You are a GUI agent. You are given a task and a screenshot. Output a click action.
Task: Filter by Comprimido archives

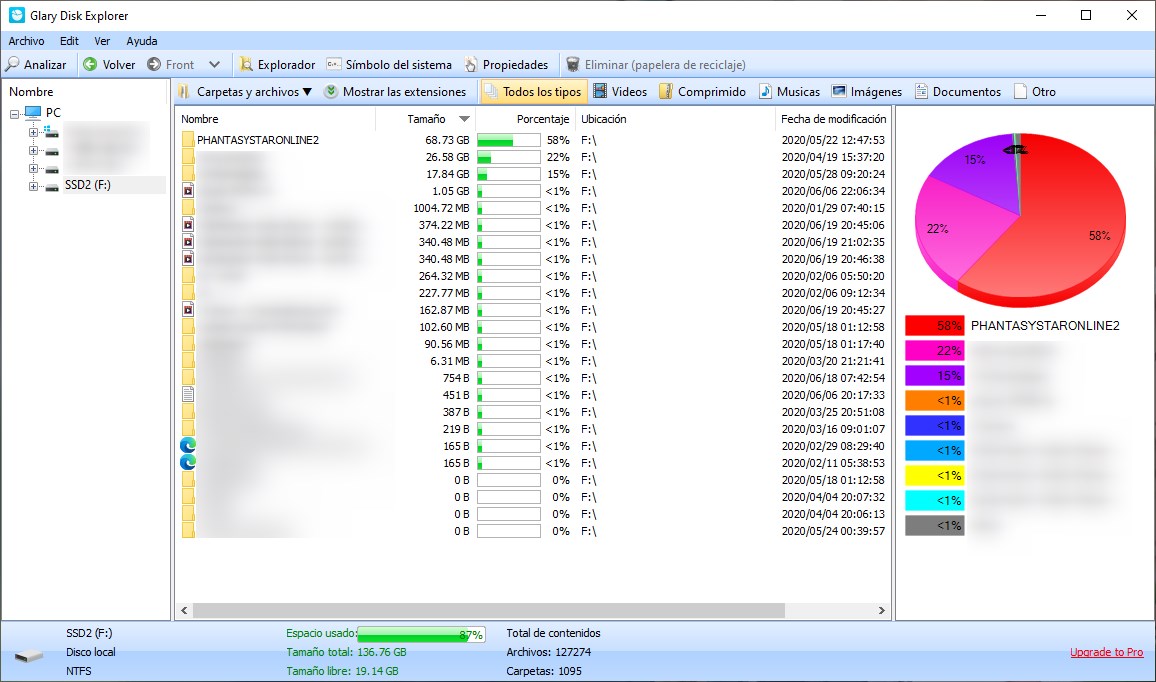click(x=703, y=91)
